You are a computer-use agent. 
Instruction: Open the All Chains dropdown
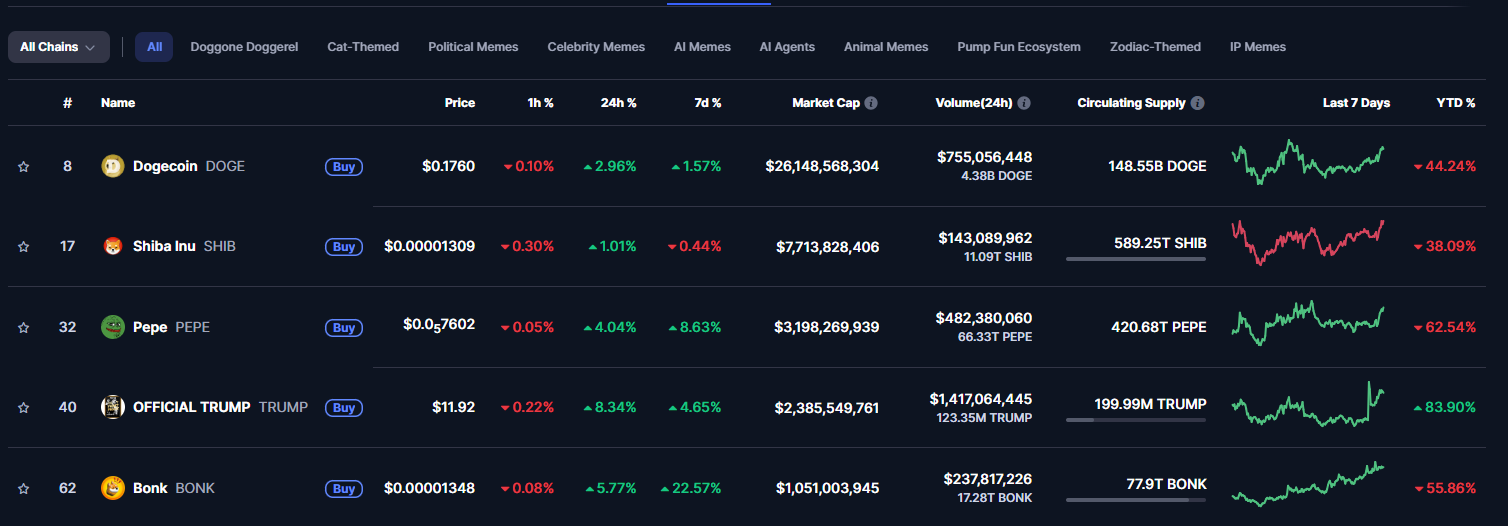click(59, 47)
